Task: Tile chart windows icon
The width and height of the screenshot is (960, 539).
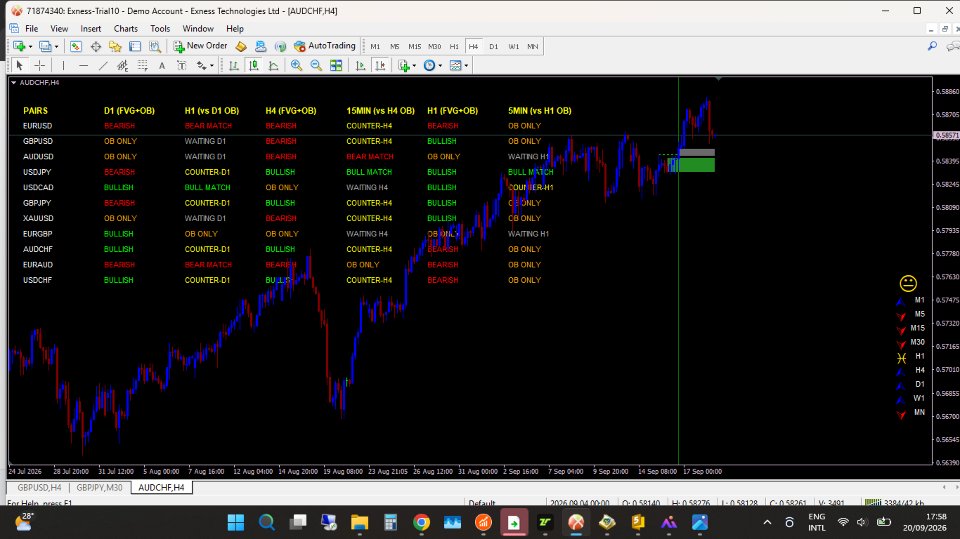Action: [x=336, y=65]
